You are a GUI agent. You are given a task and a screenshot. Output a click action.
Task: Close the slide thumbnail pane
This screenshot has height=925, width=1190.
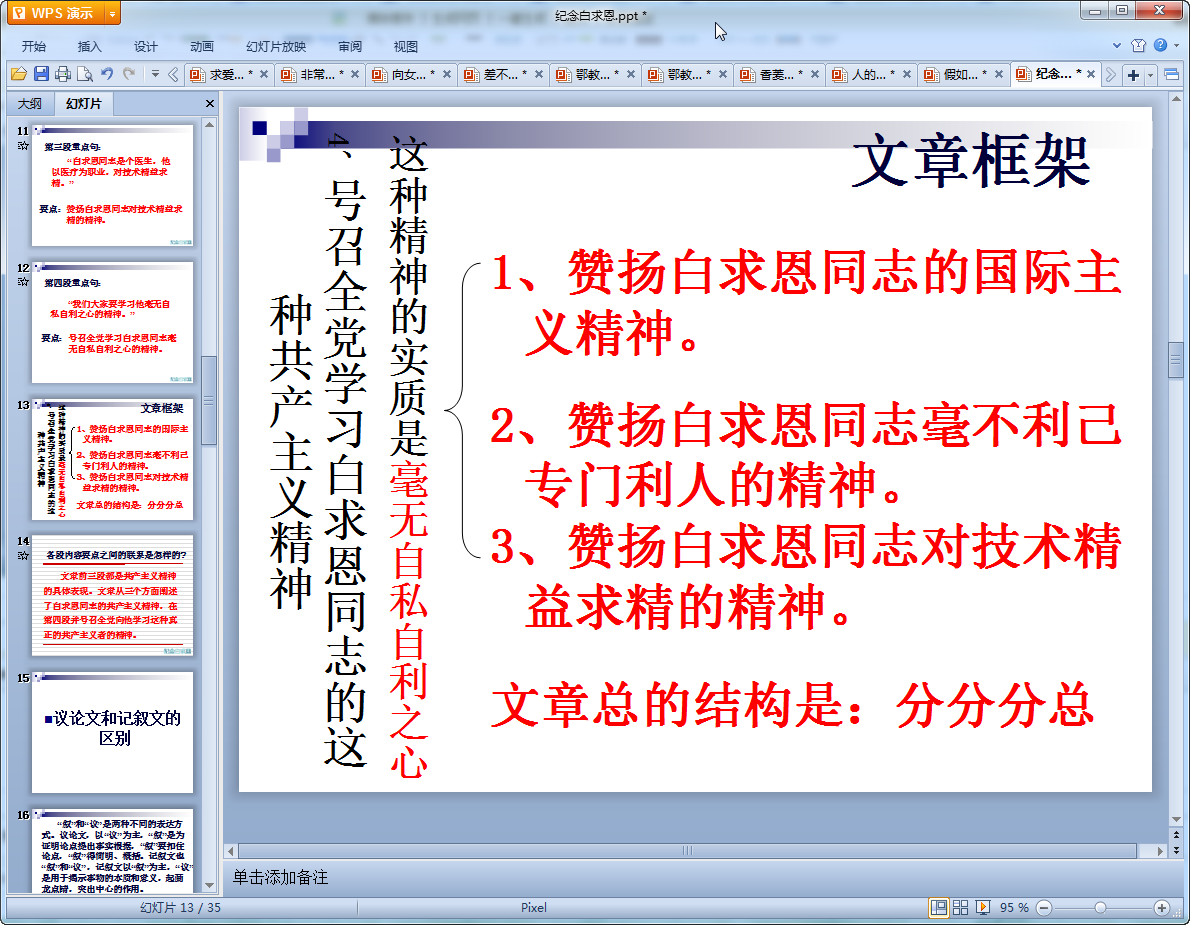pos(209,103)
